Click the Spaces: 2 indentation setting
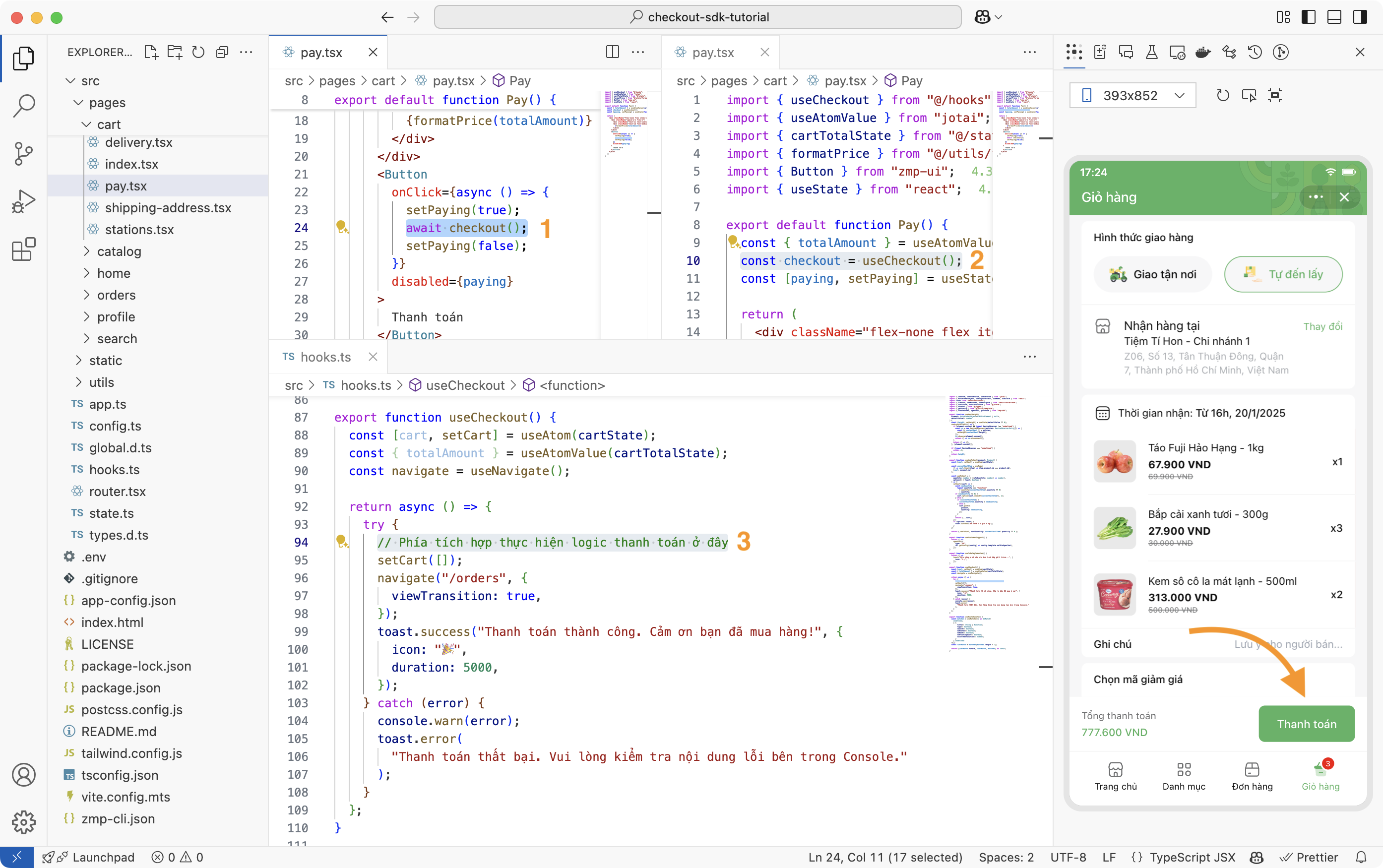This screenshot has height=868, width=1383. (1006, 857)
